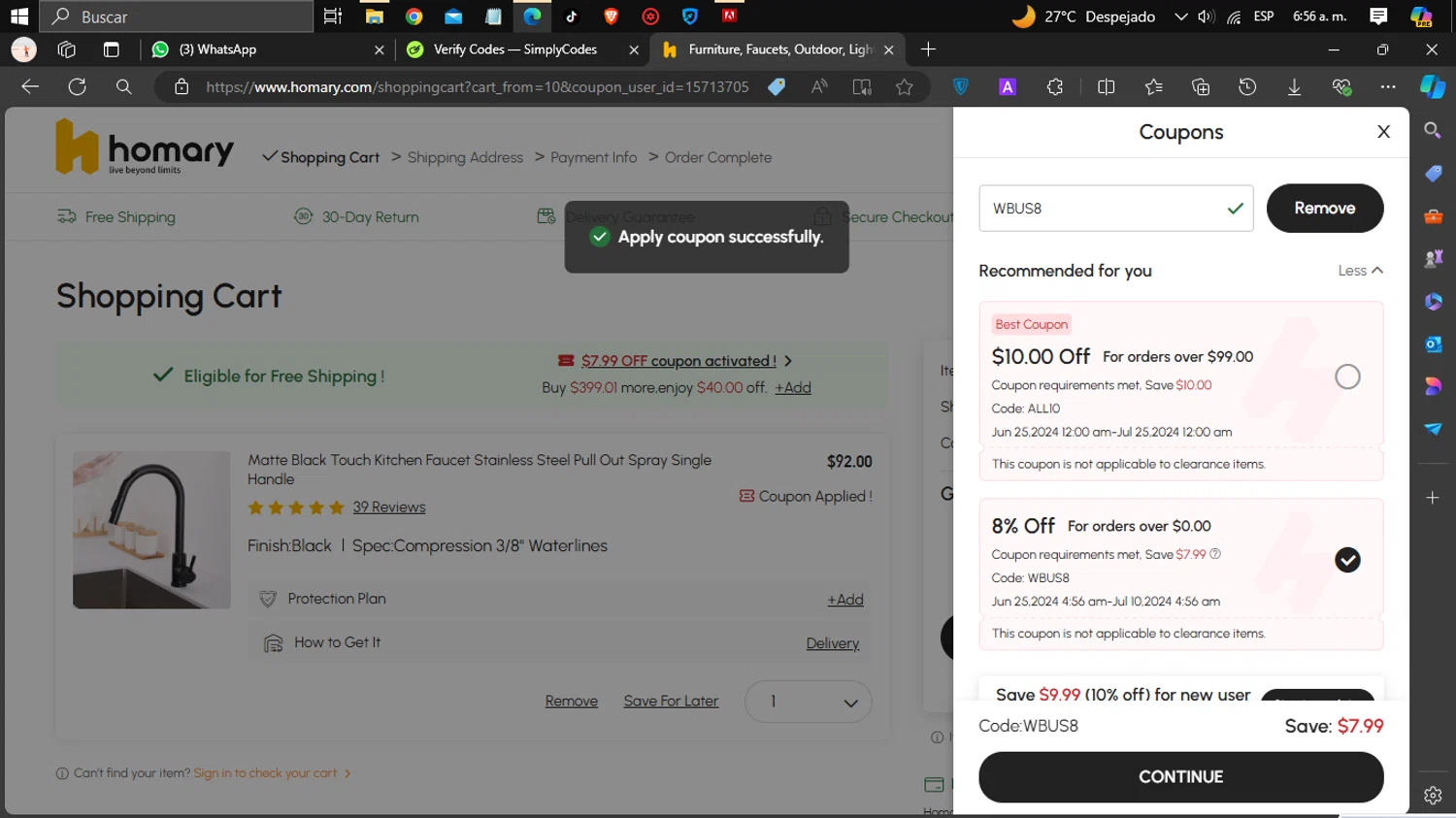Open browser Collections icon
The image size is (1456, 818).
tap(1201, 87)
